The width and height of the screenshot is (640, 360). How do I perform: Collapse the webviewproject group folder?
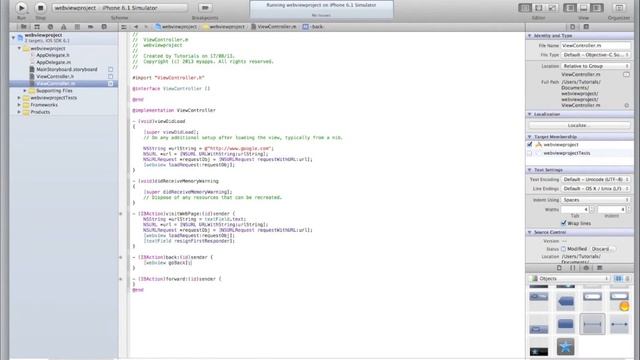[x=19, y=49]
